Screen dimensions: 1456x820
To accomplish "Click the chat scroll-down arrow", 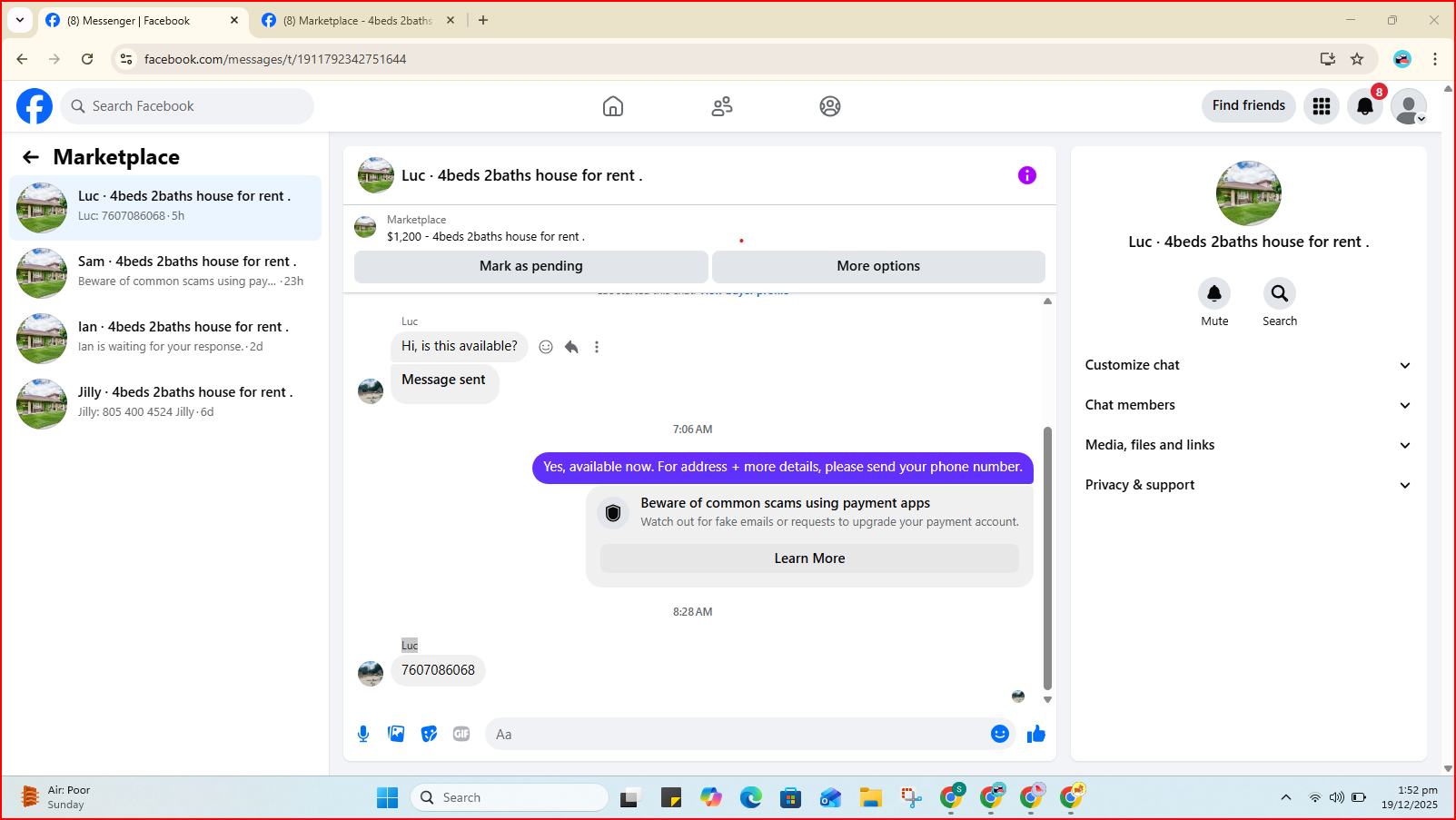I will tap(1047, 699).
